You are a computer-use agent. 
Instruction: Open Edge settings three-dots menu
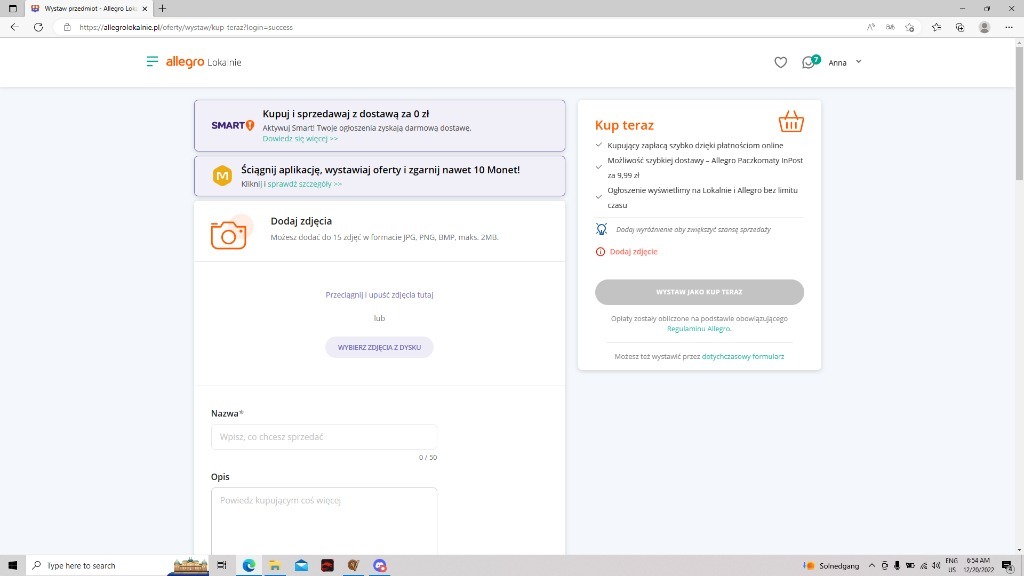click(x=1009, y=27)
